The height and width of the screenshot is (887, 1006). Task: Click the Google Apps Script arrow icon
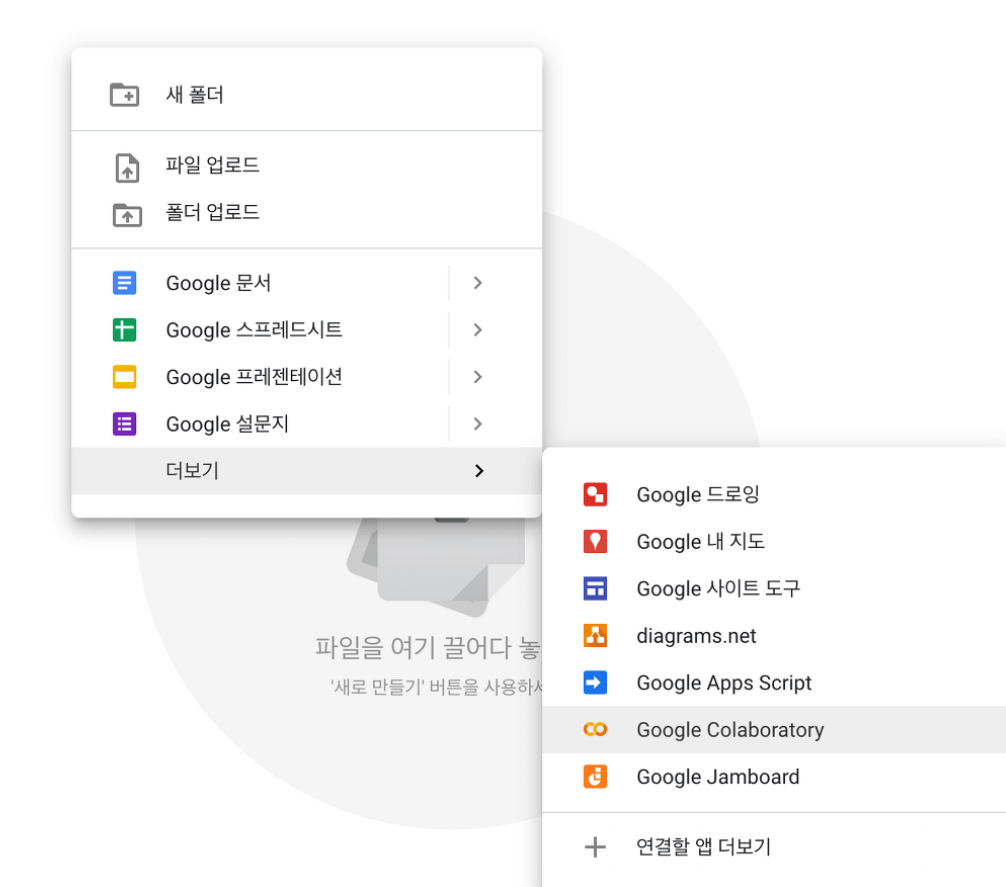coord(595,682)
